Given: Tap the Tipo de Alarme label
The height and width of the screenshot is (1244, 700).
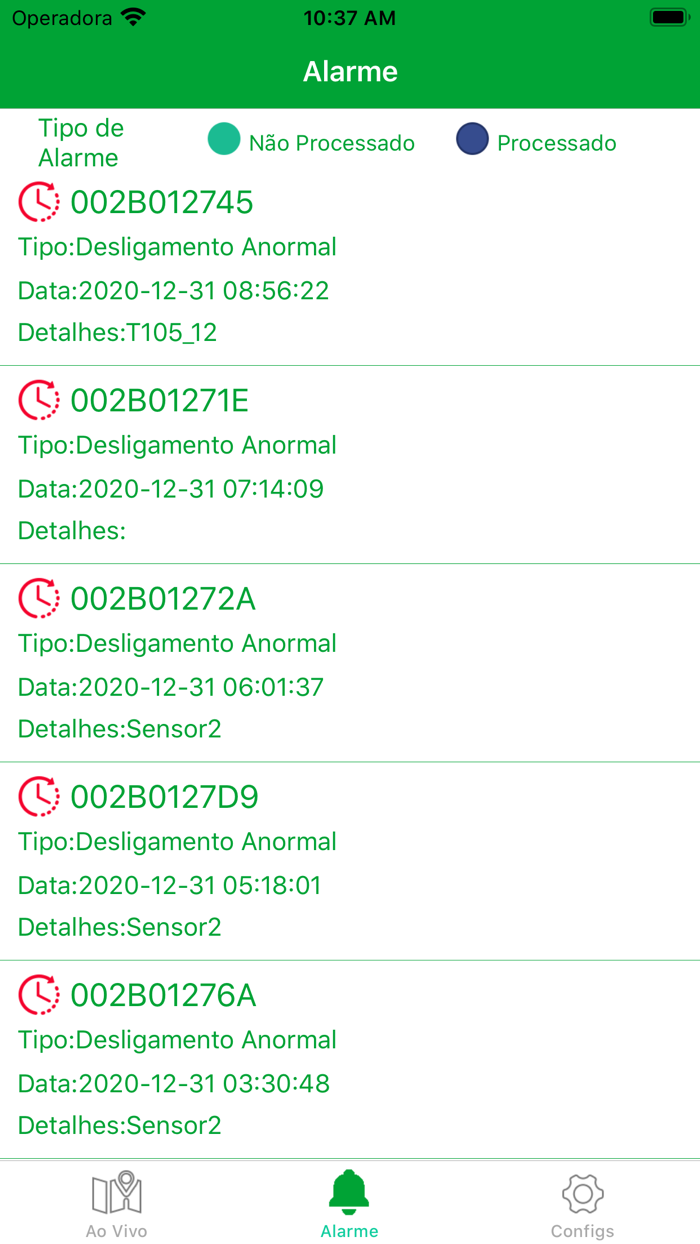Looking at the screenshot, I should tap(80, 143).
